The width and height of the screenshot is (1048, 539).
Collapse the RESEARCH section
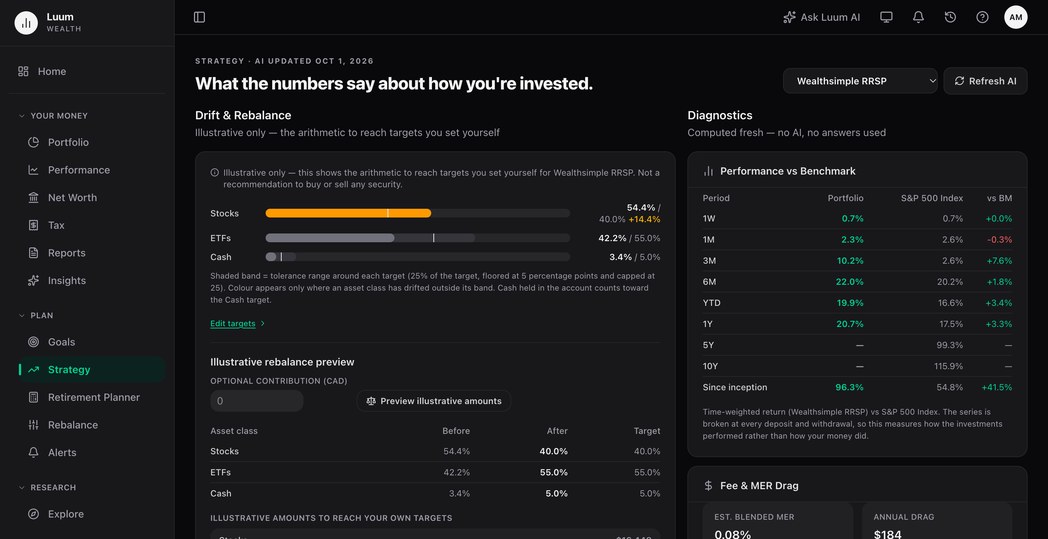(x=47, y=488)
